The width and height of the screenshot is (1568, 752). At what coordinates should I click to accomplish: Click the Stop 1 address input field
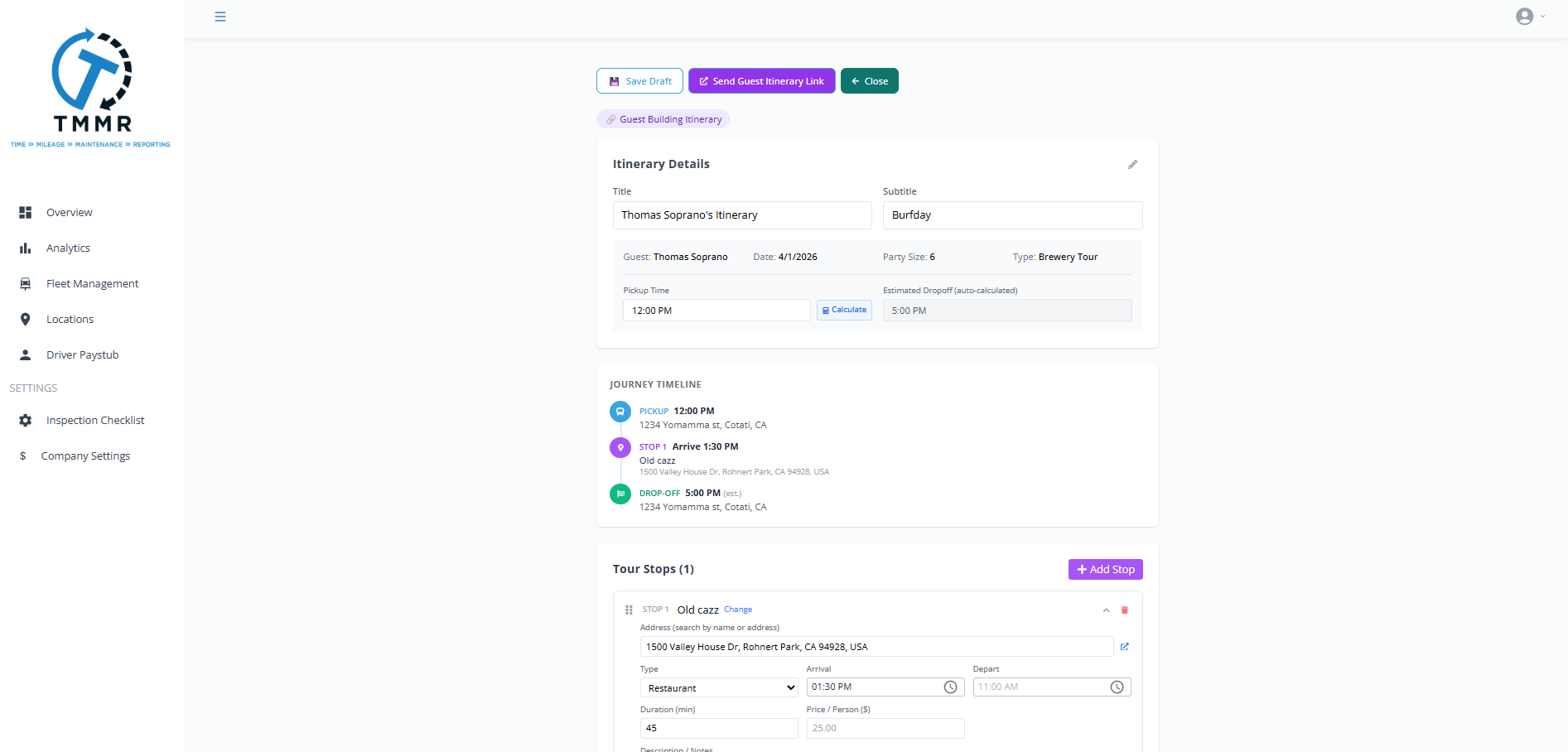[876, 647]
